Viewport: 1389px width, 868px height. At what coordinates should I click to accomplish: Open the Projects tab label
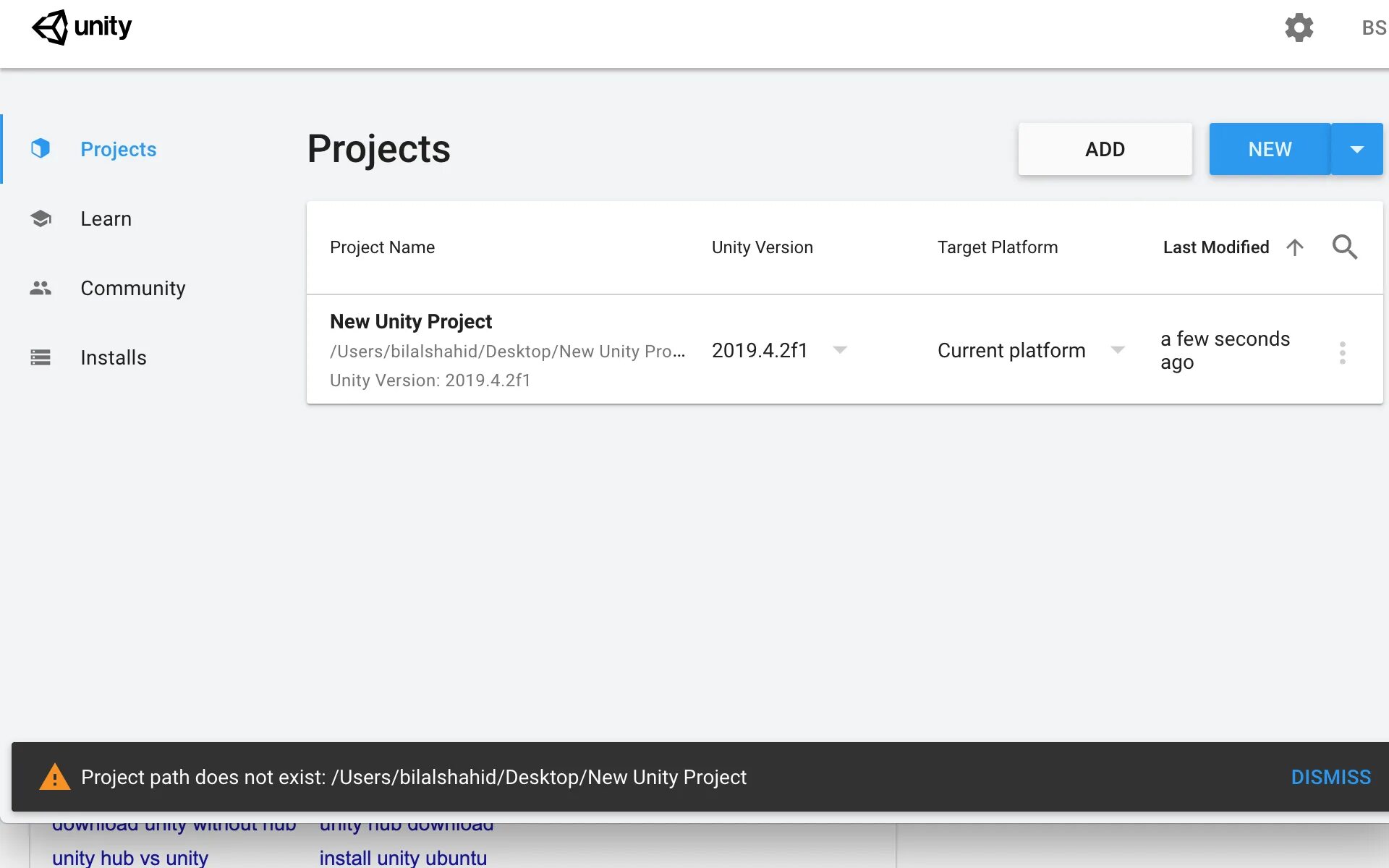tap(119, 149)
